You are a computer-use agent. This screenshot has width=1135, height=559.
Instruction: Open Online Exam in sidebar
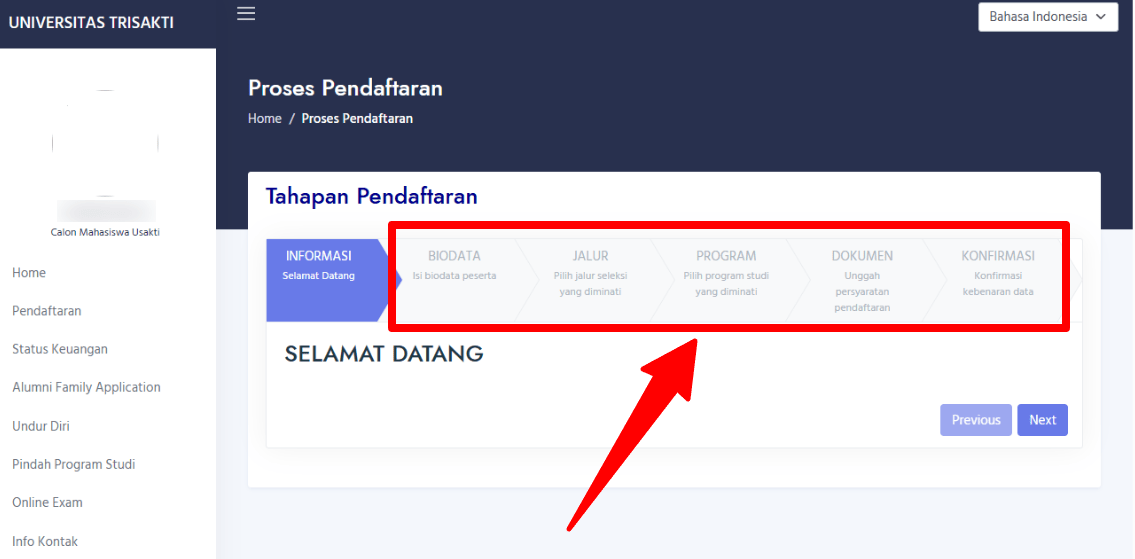tap(47, 502)
